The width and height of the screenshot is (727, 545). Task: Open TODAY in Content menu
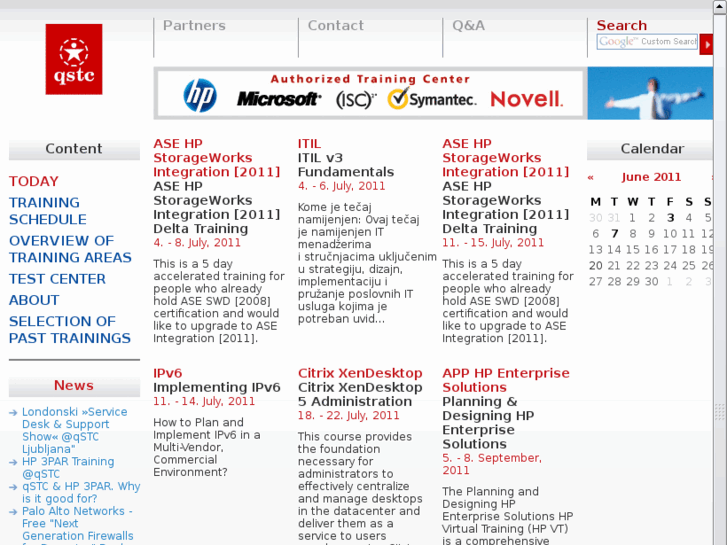(34, 181)
